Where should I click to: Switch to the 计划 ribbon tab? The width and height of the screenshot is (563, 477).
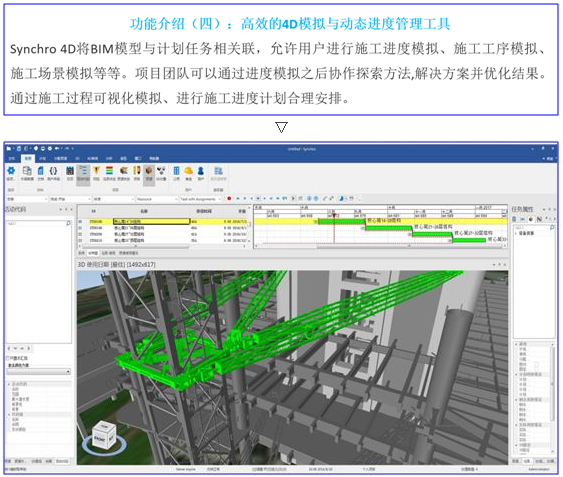tap(43, 158)
